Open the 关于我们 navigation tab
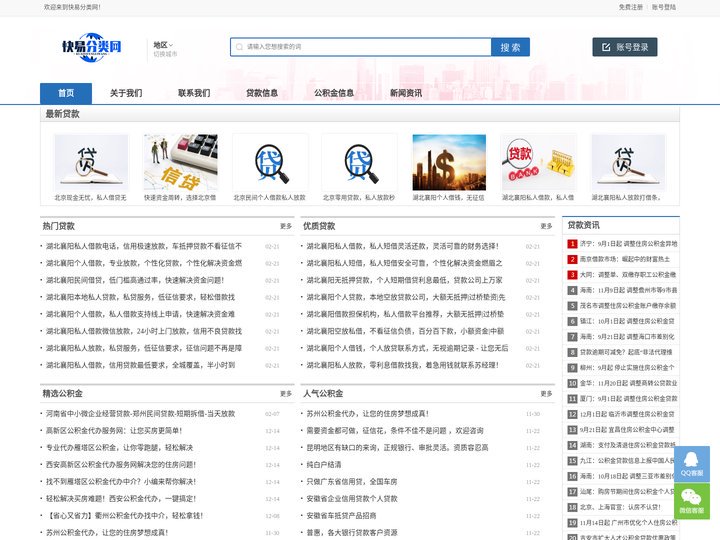 (126, 93)
